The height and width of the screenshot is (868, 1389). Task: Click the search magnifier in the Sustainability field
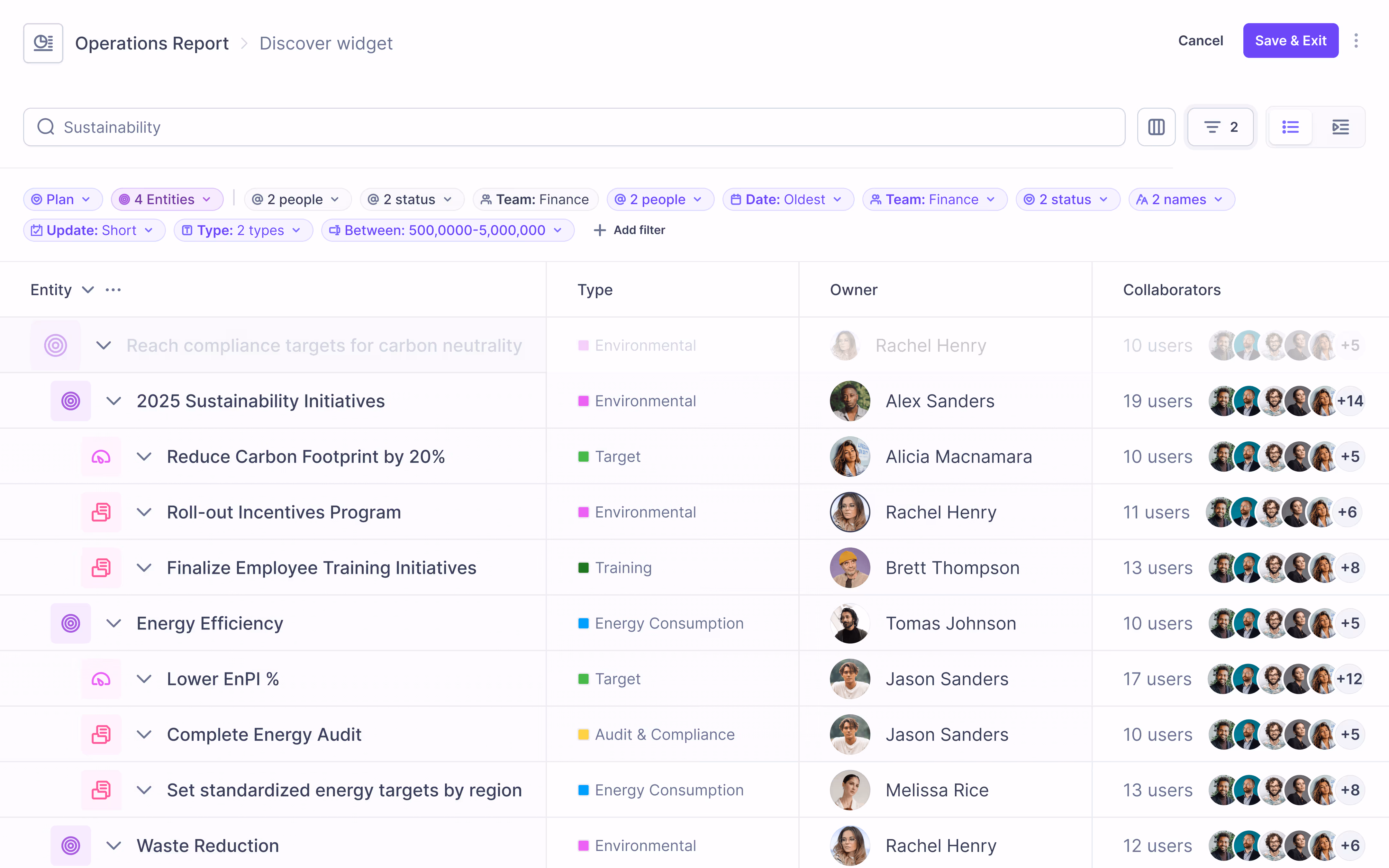point(46,127)
